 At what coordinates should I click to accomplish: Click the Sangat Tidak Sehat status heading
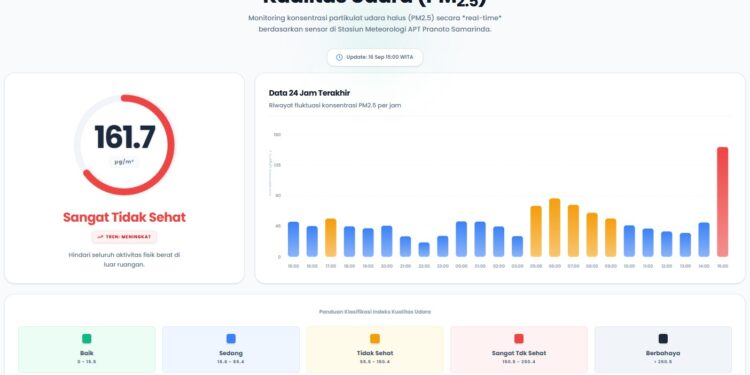pyautogui.click(x=124, y=217)
